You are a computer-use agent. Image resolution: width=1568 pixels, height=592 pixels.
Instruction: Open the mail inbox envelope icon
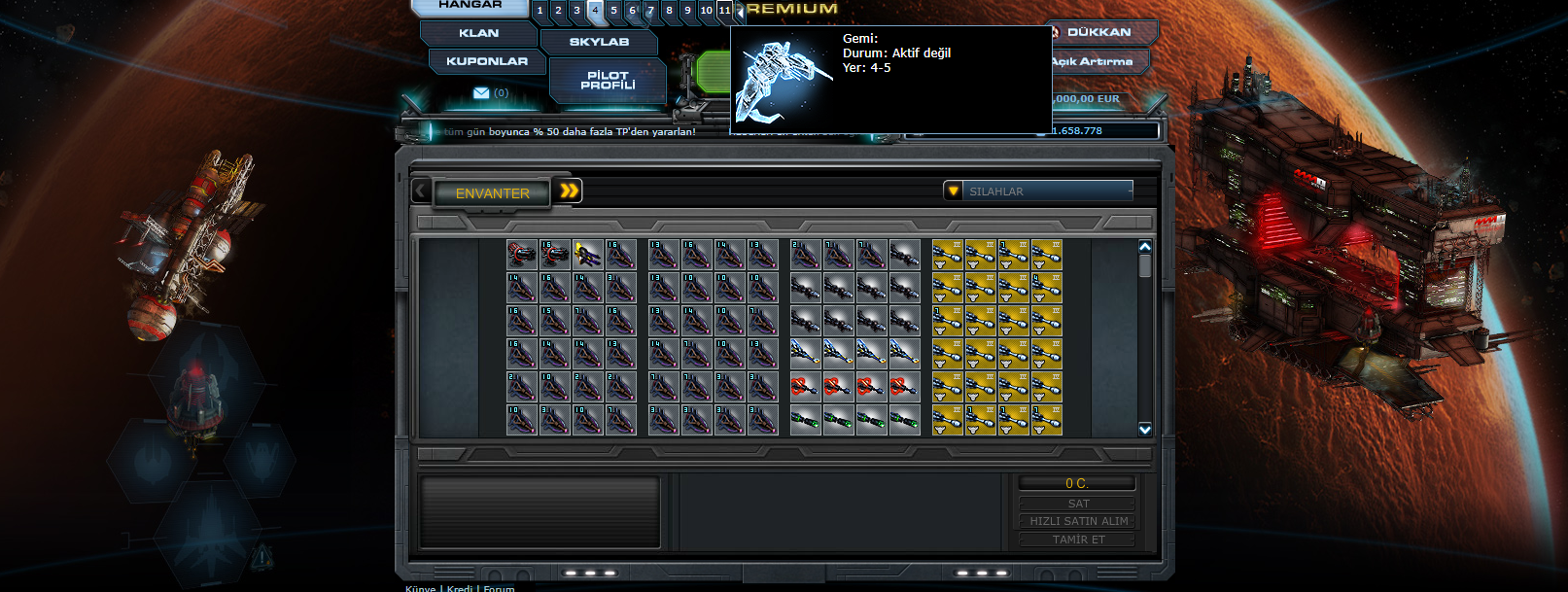pyautogui.click(x=481, y=93)
